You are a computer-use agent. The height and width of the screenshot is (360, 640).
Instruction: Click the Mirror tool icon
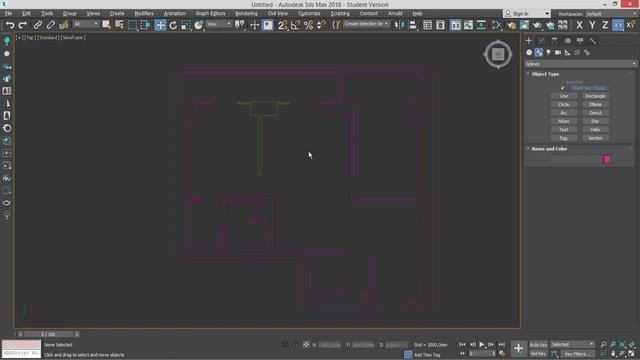pos(399,25)
